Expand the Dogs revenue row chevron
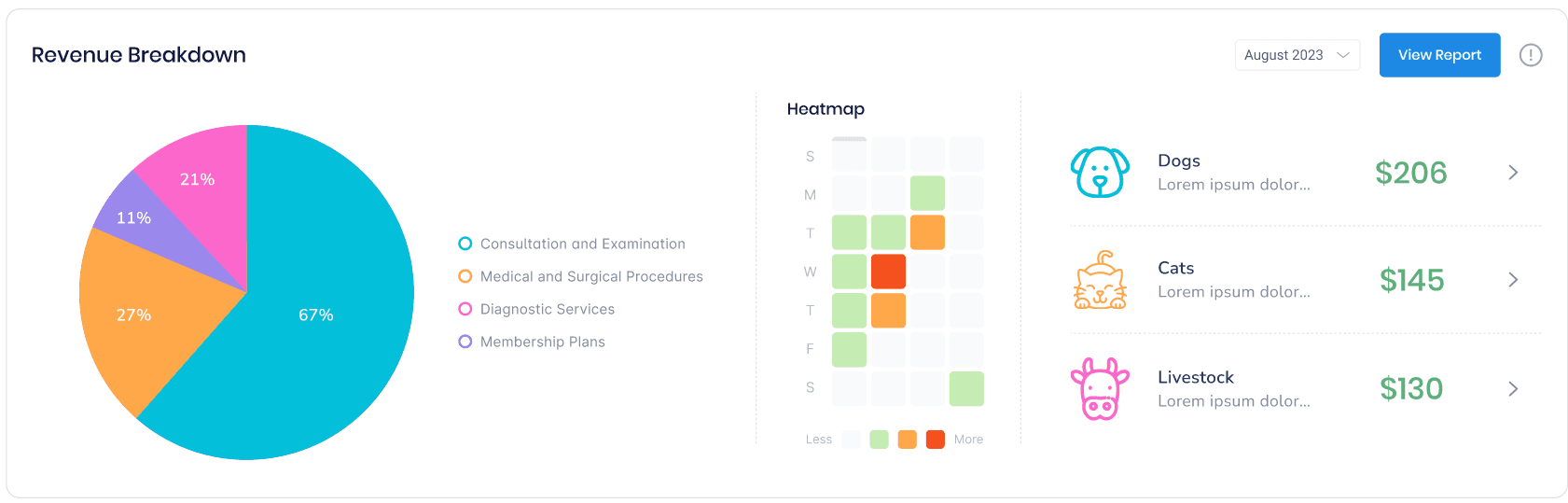The image size is (1568, 503). [1513, 173]
